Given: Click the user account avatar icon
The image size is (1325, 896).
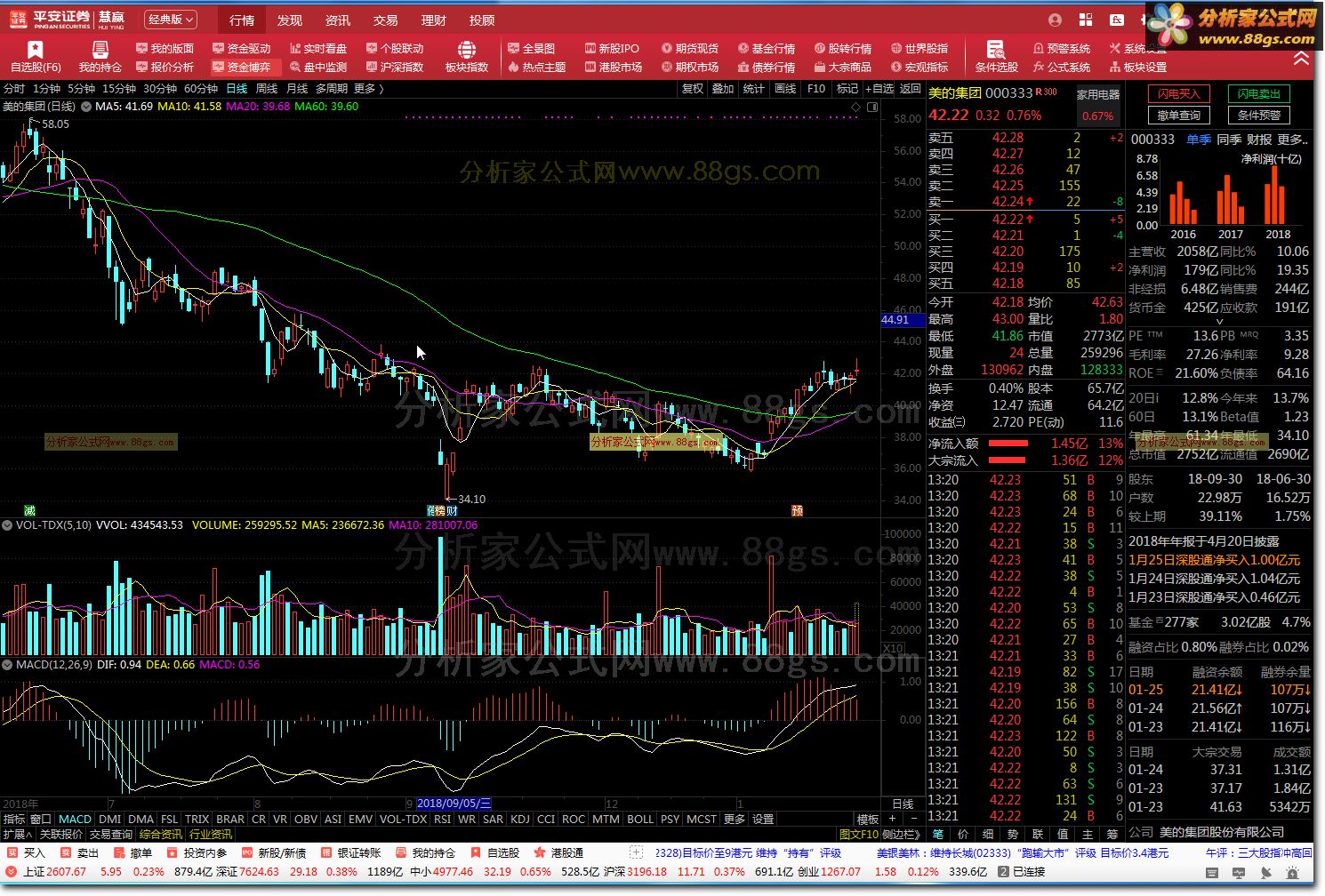Looking at the screenshot, I should coord(1056,20).
